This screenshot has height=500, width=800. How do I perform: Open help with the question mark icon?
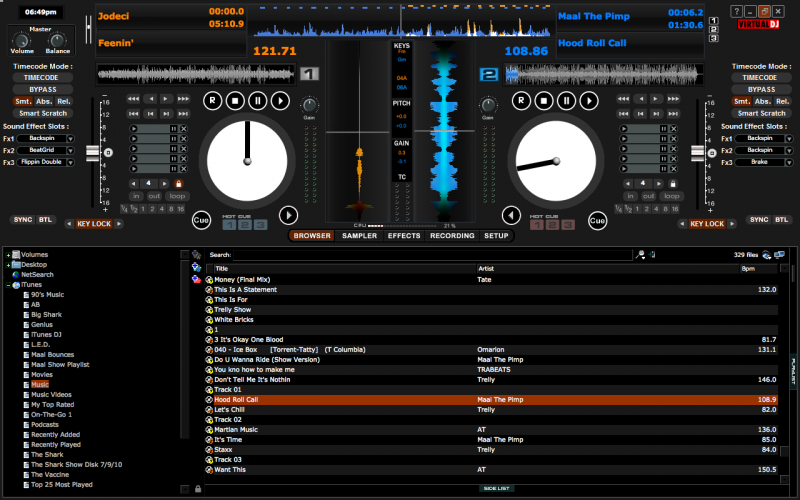click(736, 11)
